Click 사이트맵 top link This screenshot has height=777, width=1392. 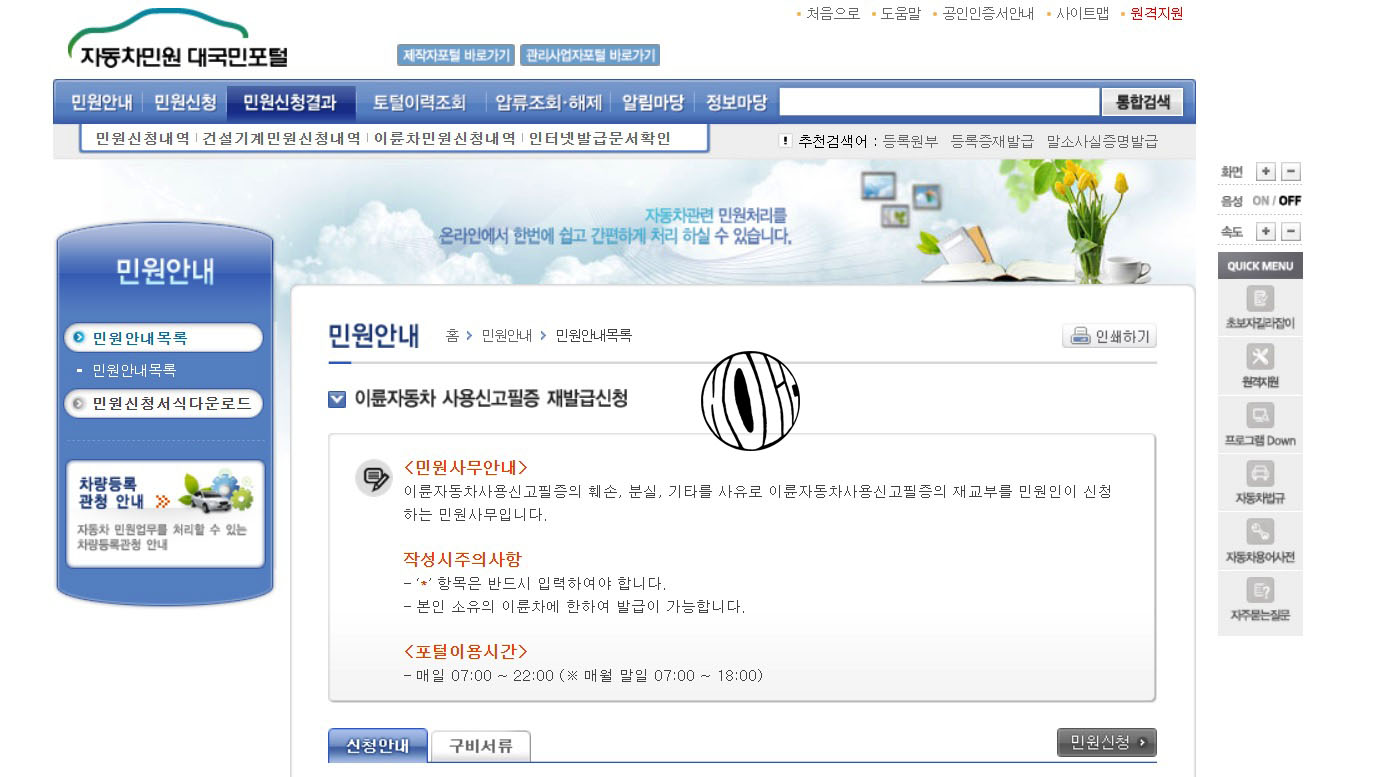click(x=1082, y=13)
